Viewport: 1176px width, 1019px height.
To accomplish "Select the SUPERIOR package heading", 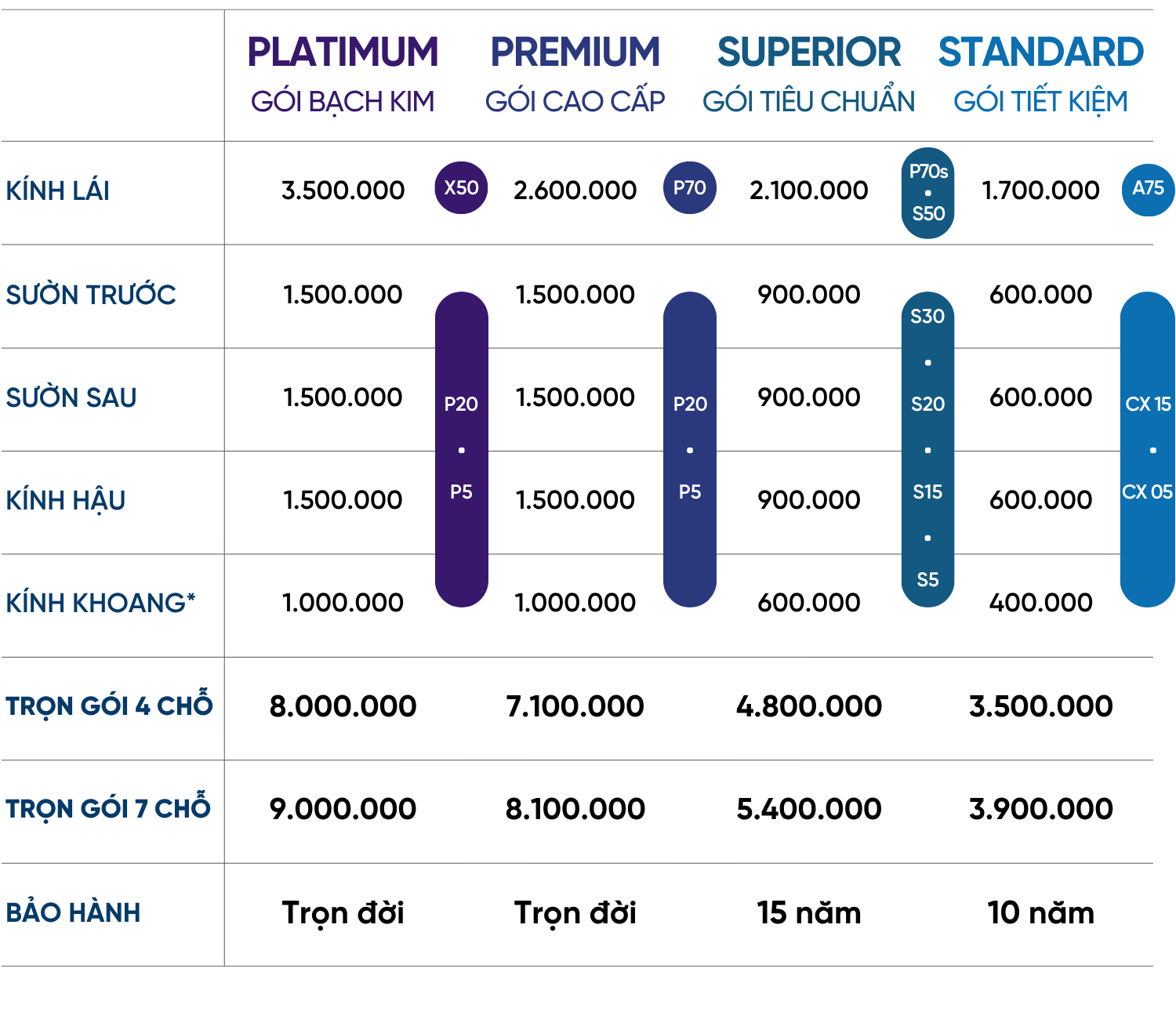I will pos(808,53).
